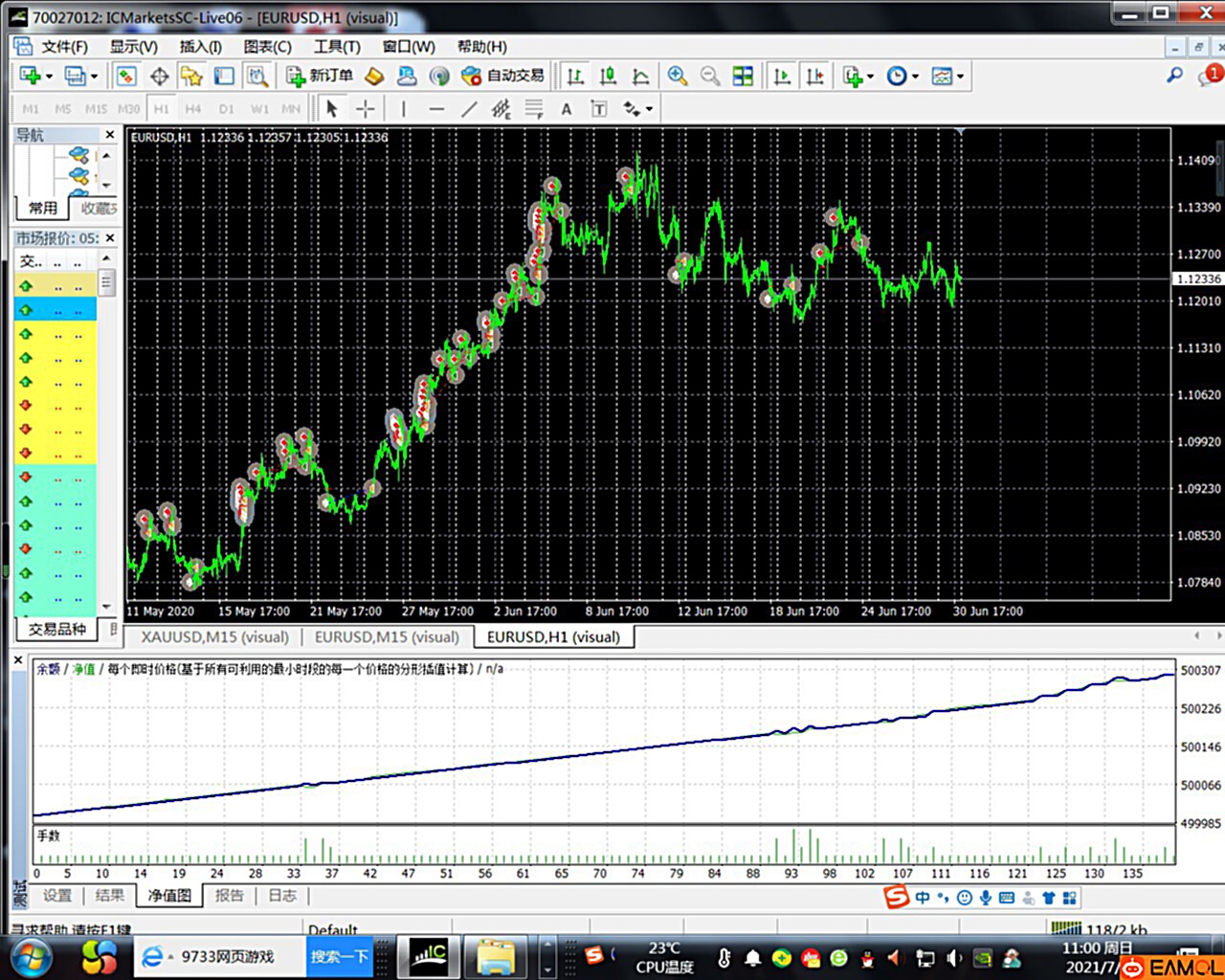
Task: Open the templates dropdown arrow
Action: click(960, 77)
